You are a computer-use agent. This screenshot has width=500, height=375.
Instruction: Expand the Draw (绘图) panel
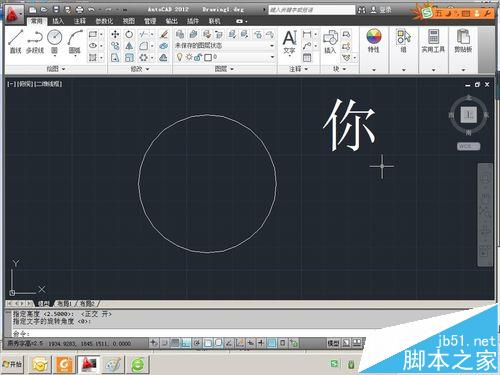[x=56, y=69]
